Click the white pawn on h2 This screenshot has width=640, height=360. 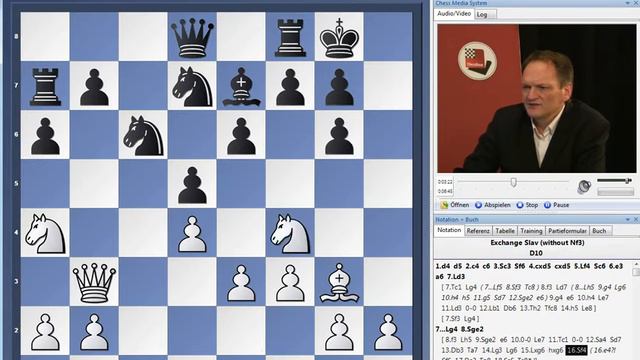click(388, 331)
